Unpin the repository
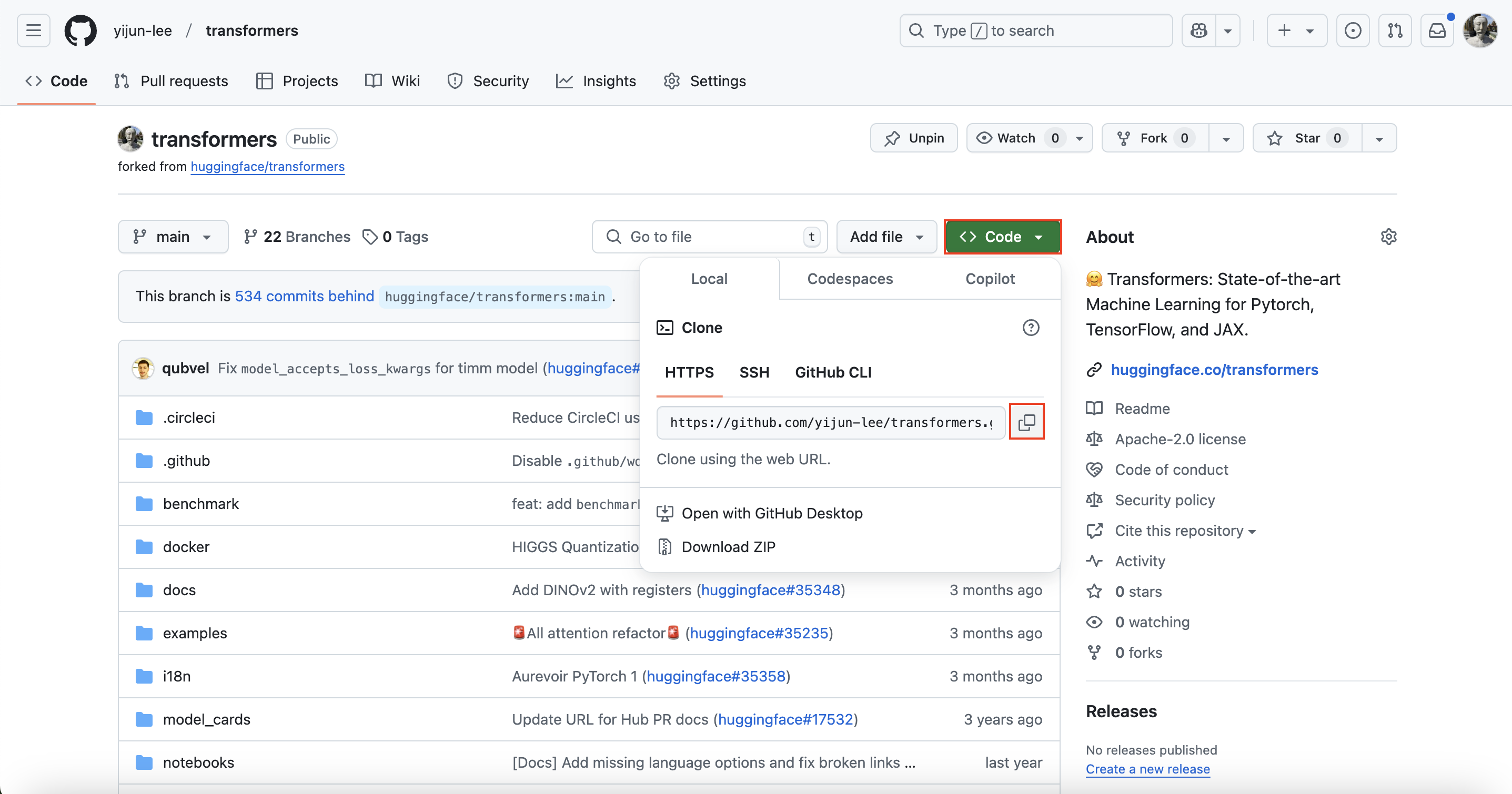 (x=914, y=138)
